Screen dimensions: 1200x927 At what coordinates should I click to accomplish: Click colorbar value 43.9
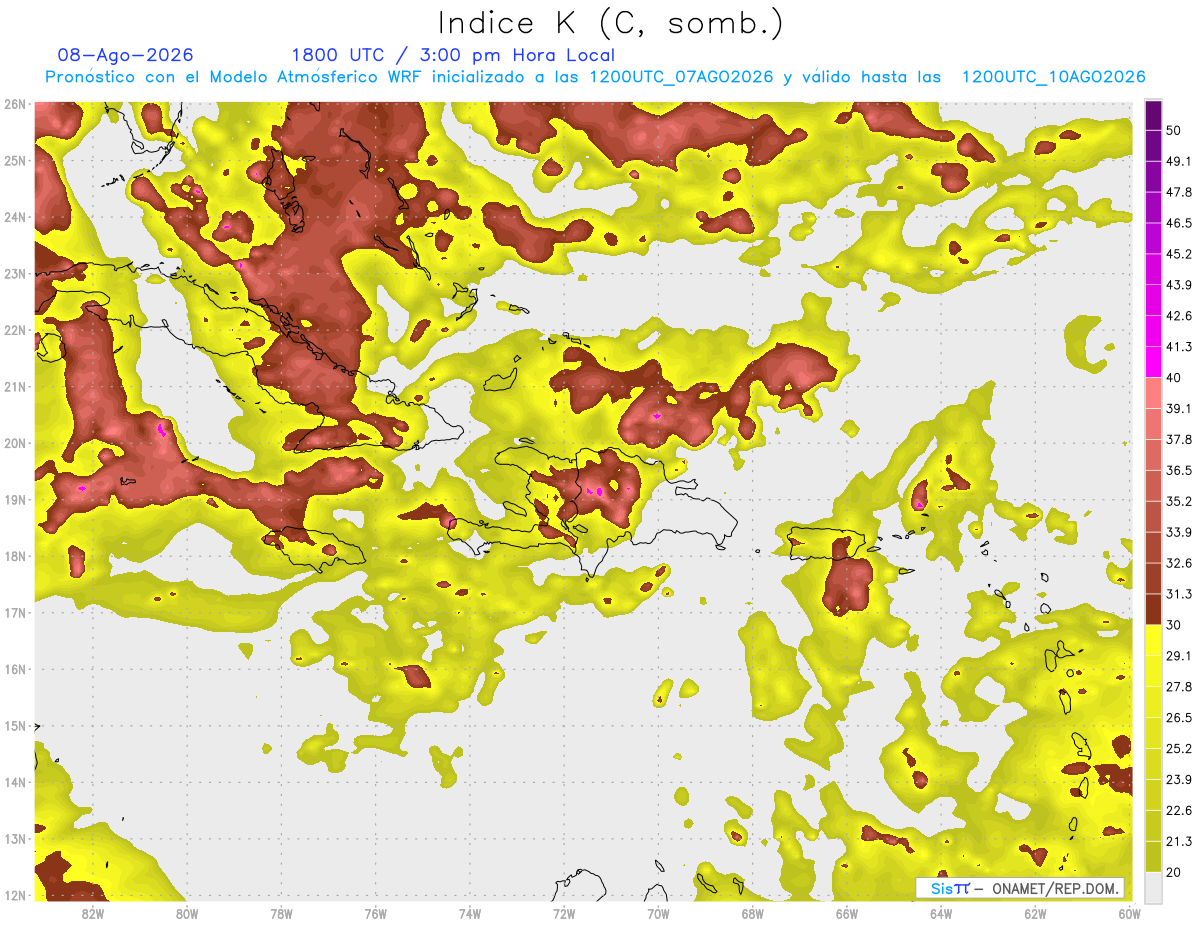1179,285
